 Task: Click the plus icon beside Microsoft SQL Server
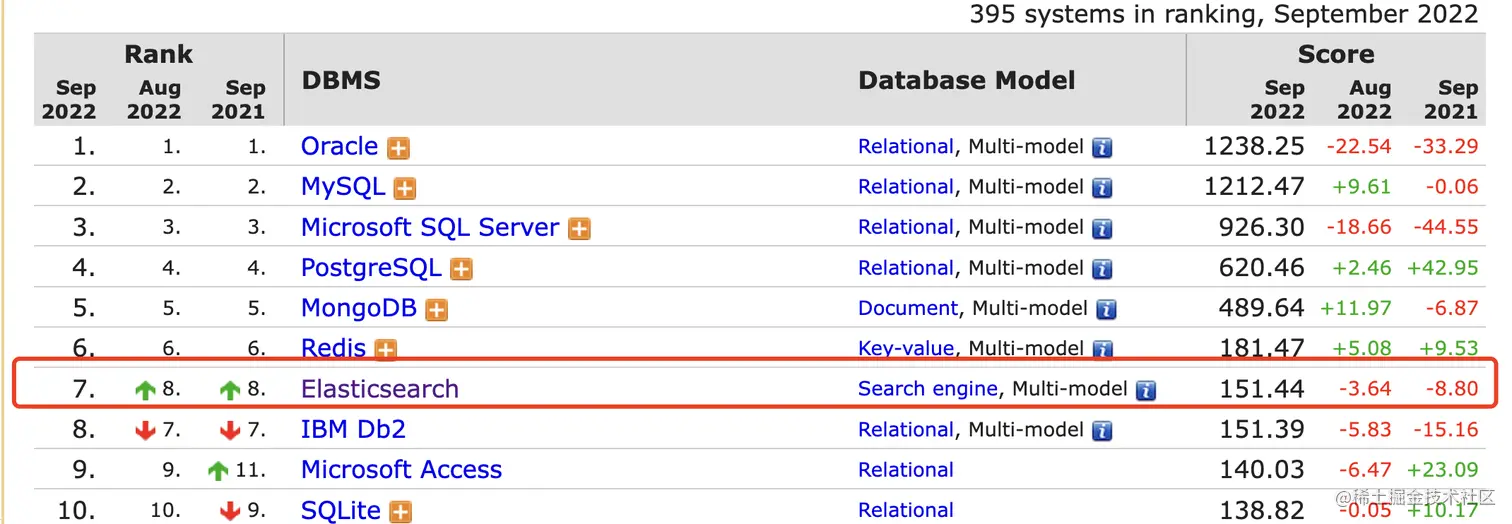579,229
